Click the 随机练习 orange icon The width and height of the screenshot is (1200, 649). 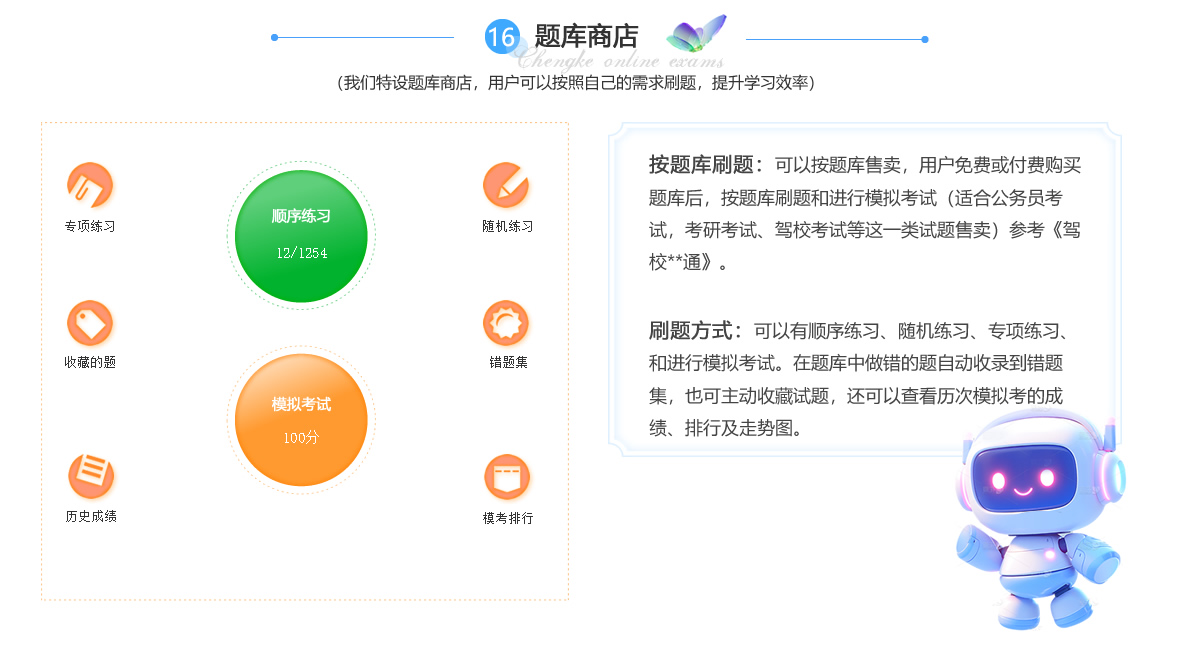pyautogui.click(x=506, y=185)
